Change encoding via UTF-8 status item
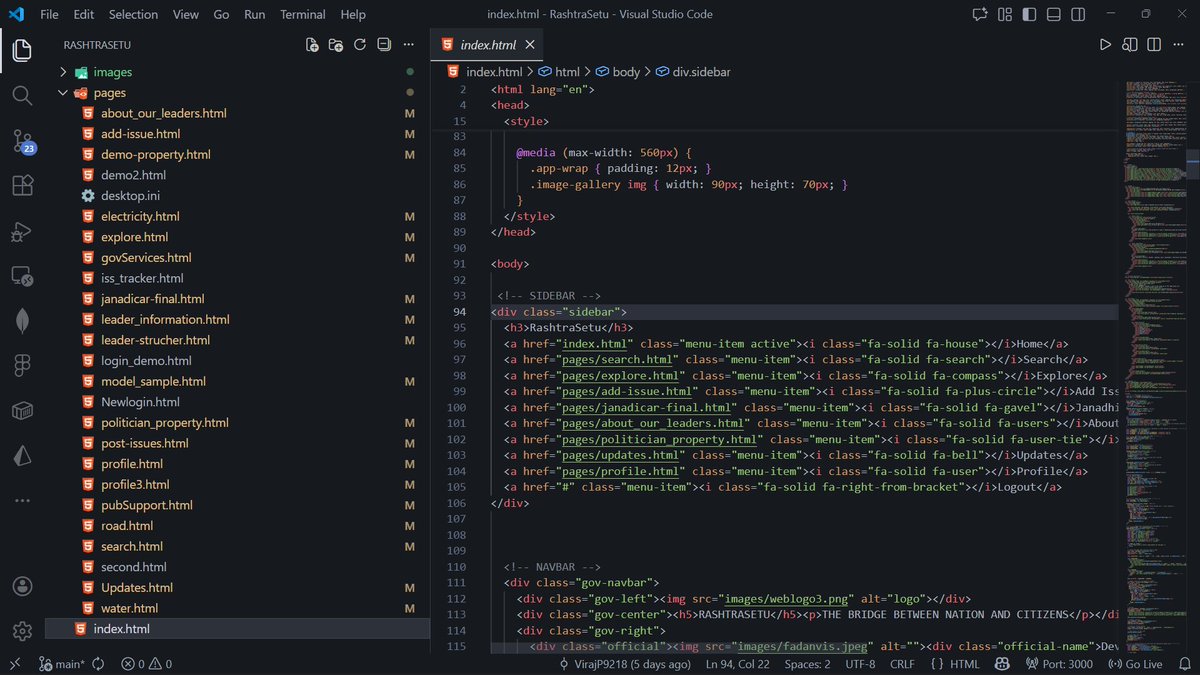 coord(860,664)
